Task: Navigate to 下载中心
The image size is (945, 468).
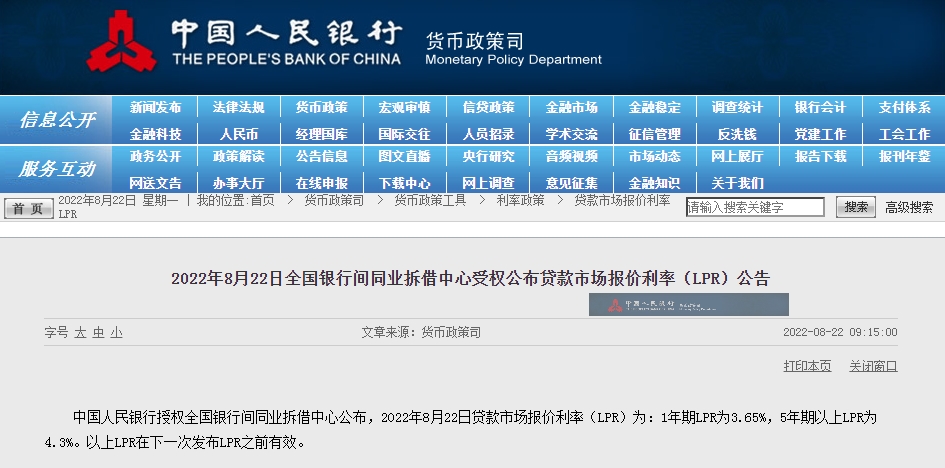Action: [405, 182]
